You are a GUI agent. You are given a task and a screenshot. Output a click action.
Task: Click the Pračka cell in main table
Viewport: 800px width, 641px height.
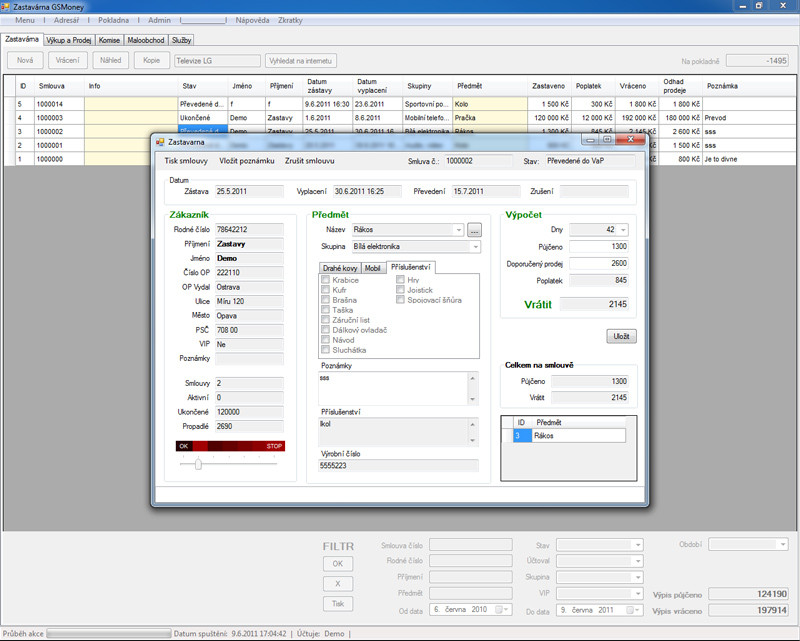[489, 118]
